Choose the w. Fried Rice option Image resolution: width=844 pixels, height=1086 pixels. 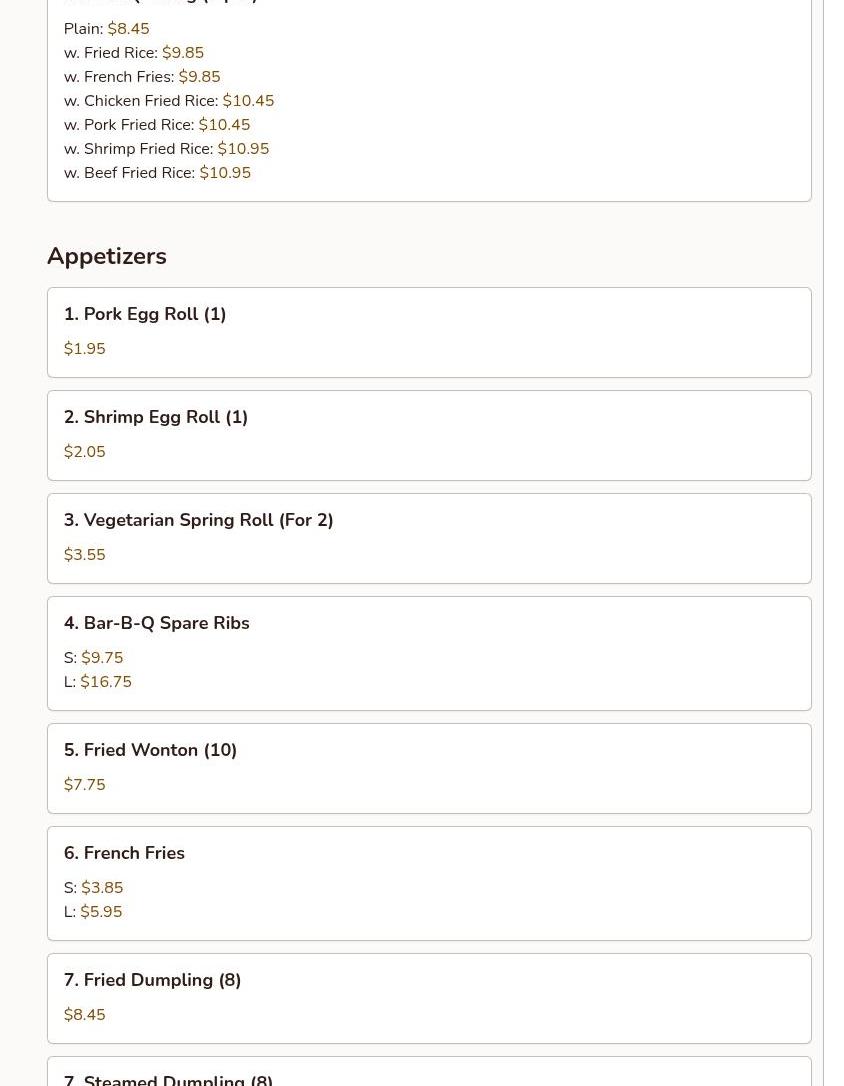coord(134,53)
